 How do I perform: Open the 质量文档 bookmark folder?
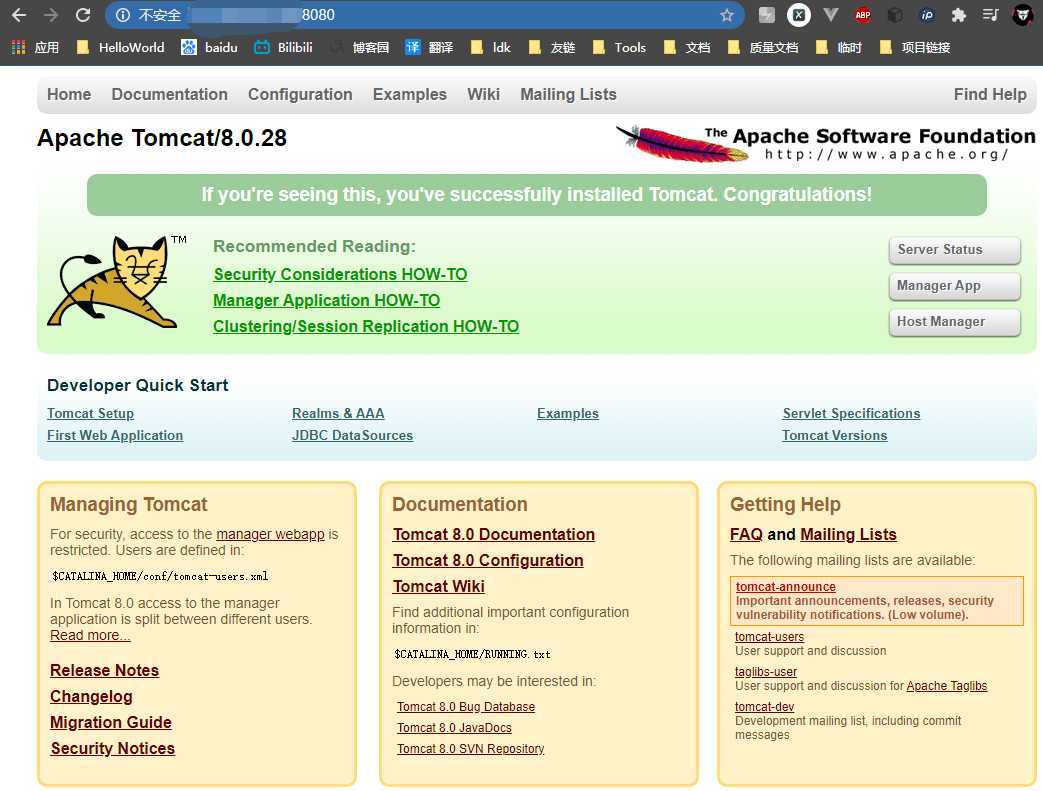(763, 47)
